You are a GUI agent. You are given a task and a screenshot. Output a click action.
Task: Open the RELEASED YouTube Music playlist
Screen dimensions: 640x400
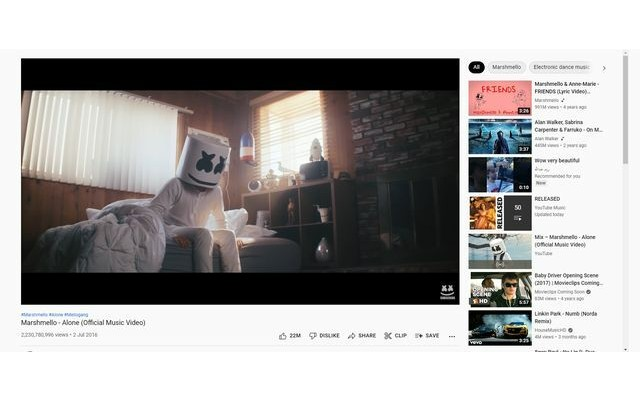click(x=500, y=212)
